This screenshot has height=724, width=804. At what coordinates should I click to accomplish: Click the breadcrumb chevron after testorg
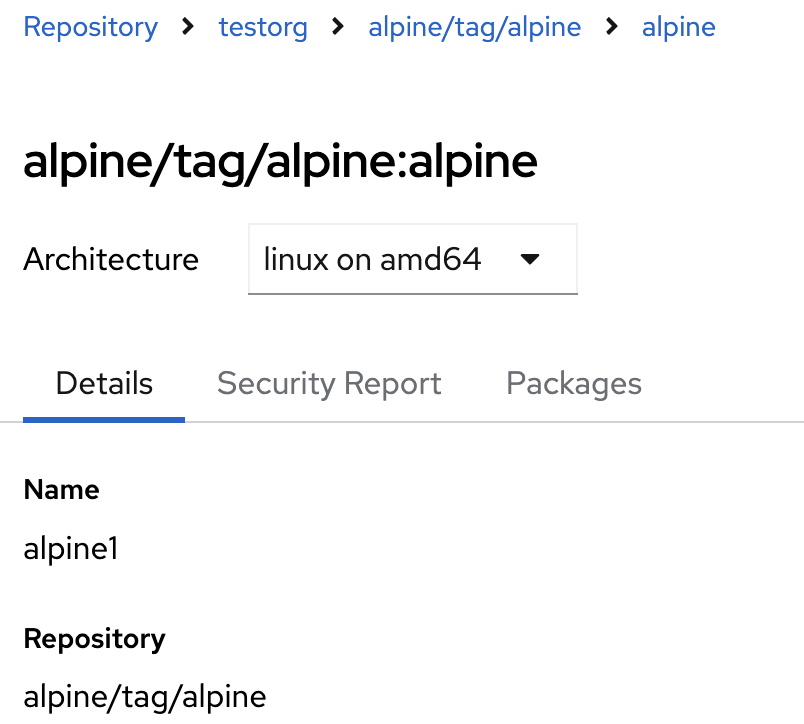(x=338, y=27)
